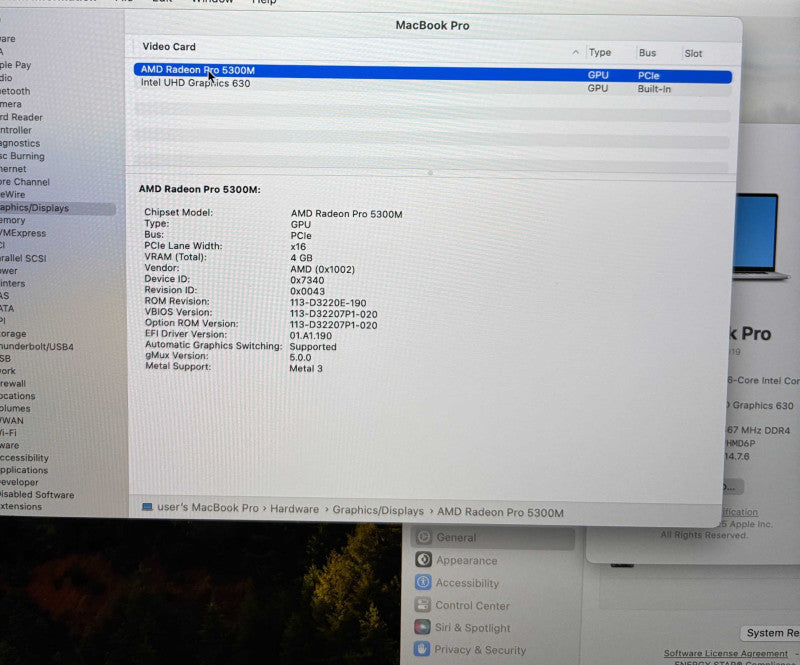This screenshot has width=800, height=665.
Task: Open NVMExpress in the sidebar
Action: [x=23, y=233]
